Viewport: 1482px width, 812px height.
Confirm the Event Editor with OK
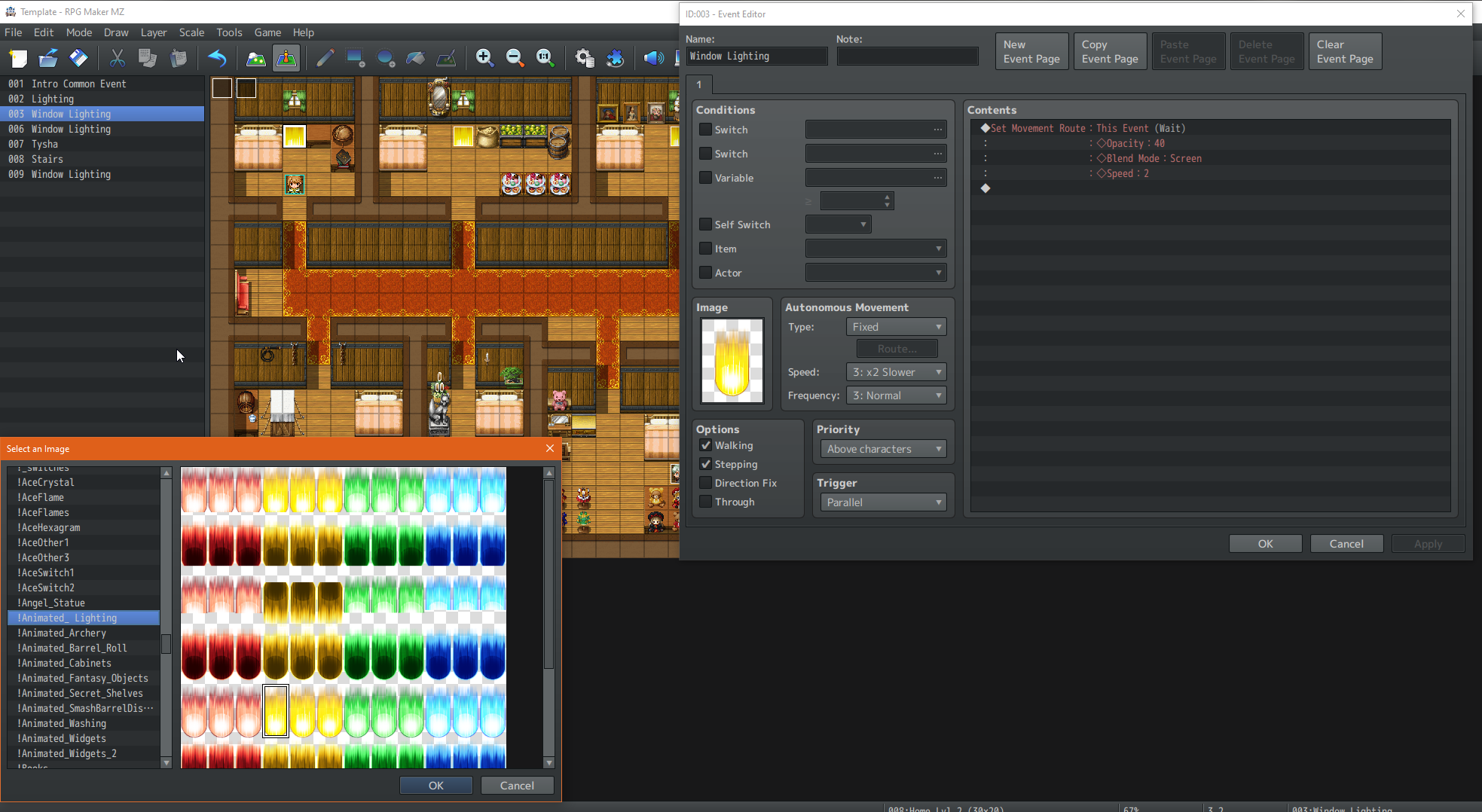pos(1265,544)
